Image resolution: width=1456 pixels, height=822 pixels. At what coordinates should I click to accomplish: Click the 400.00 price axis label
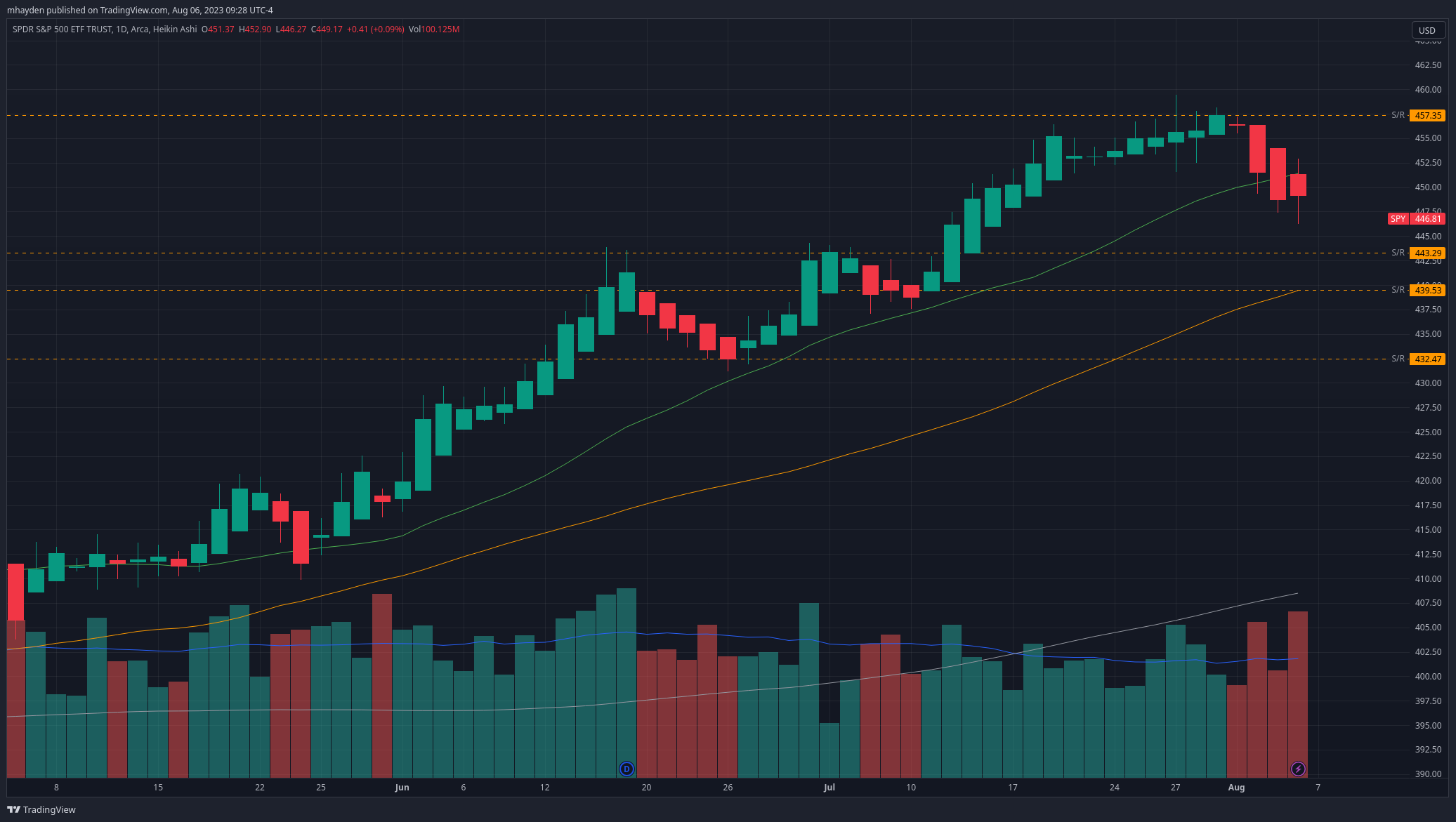click(x=1428, y=677)
